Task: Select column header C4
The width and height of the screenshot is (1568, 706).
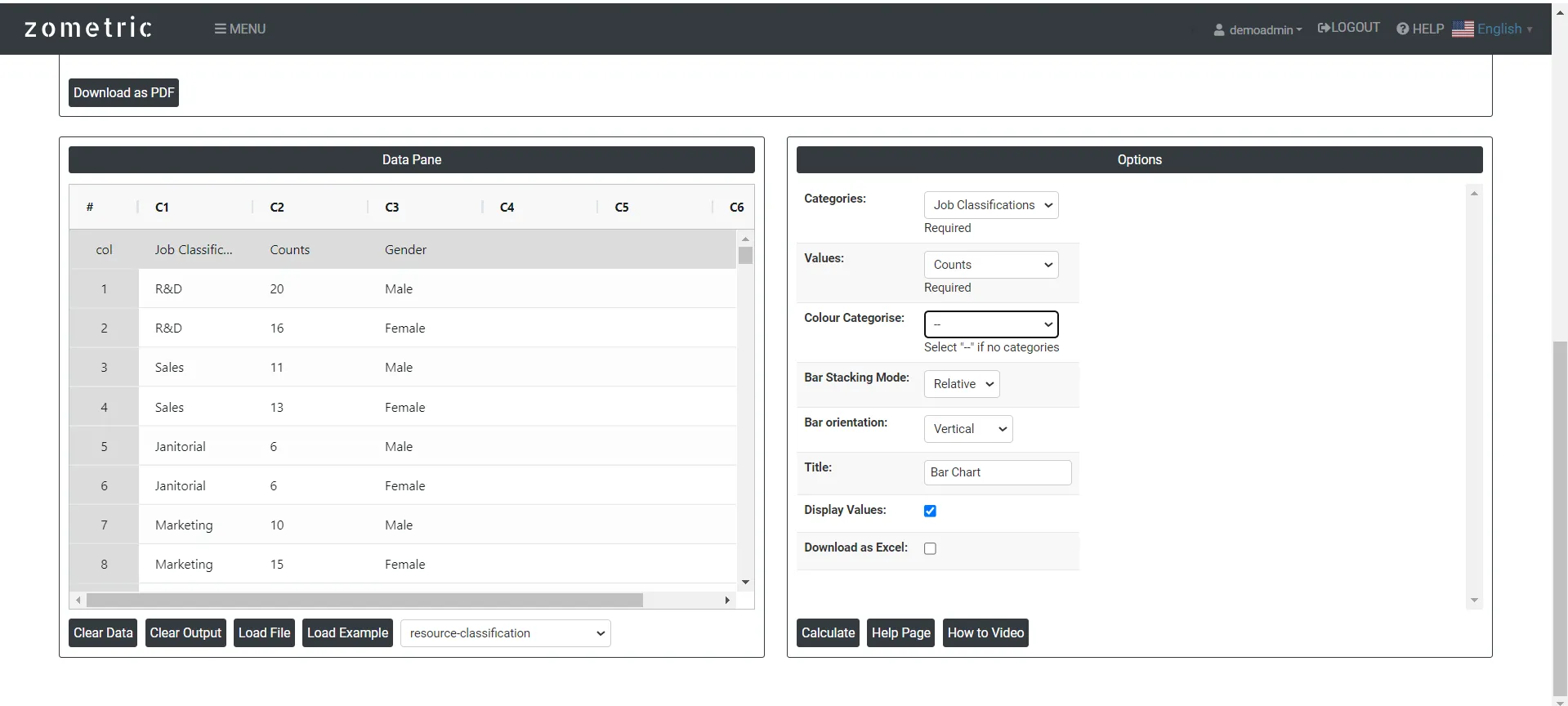Action: click(540, 207)
